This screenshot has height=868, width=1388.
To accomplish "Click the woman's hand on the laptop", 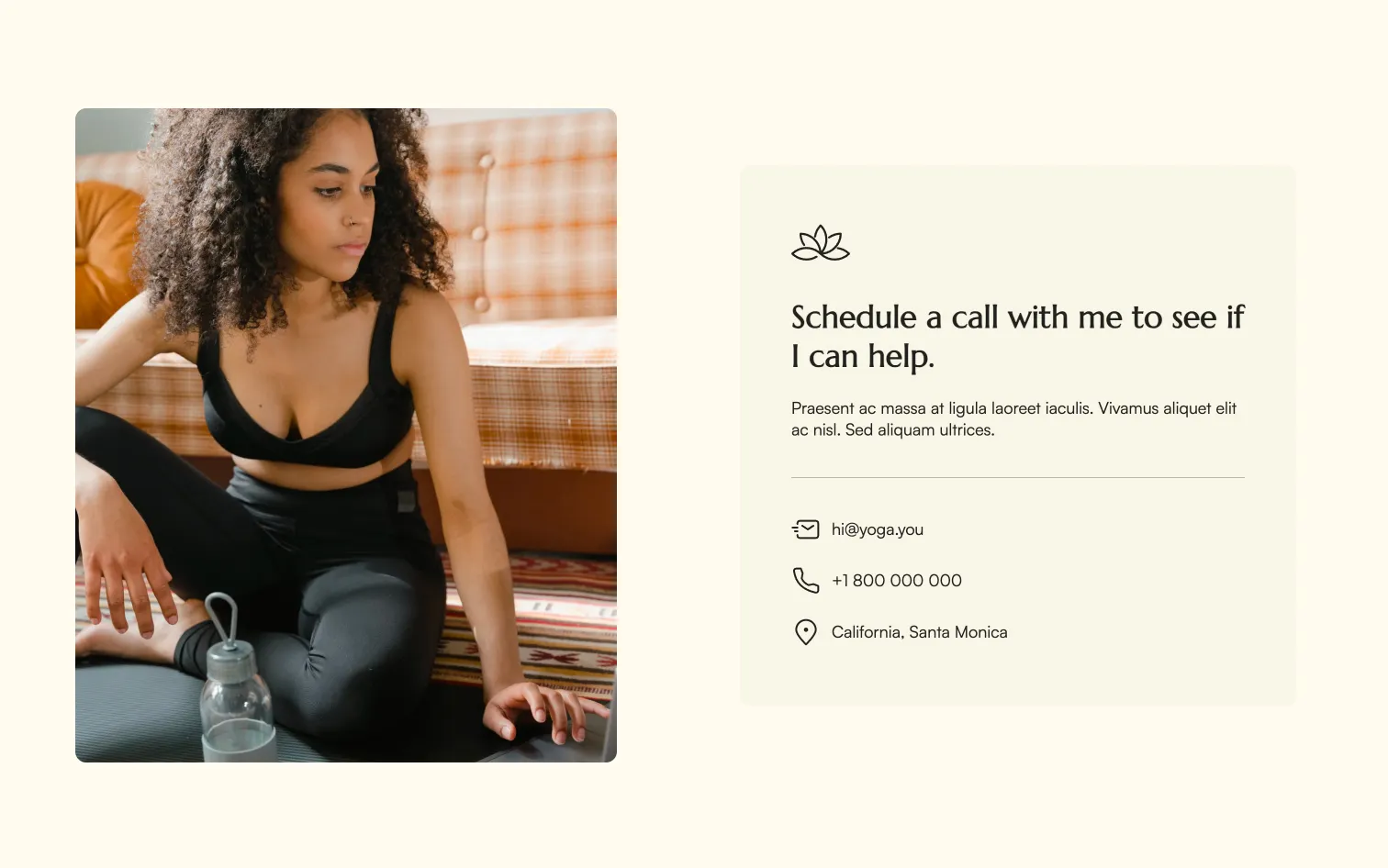I will coord(543,712).
